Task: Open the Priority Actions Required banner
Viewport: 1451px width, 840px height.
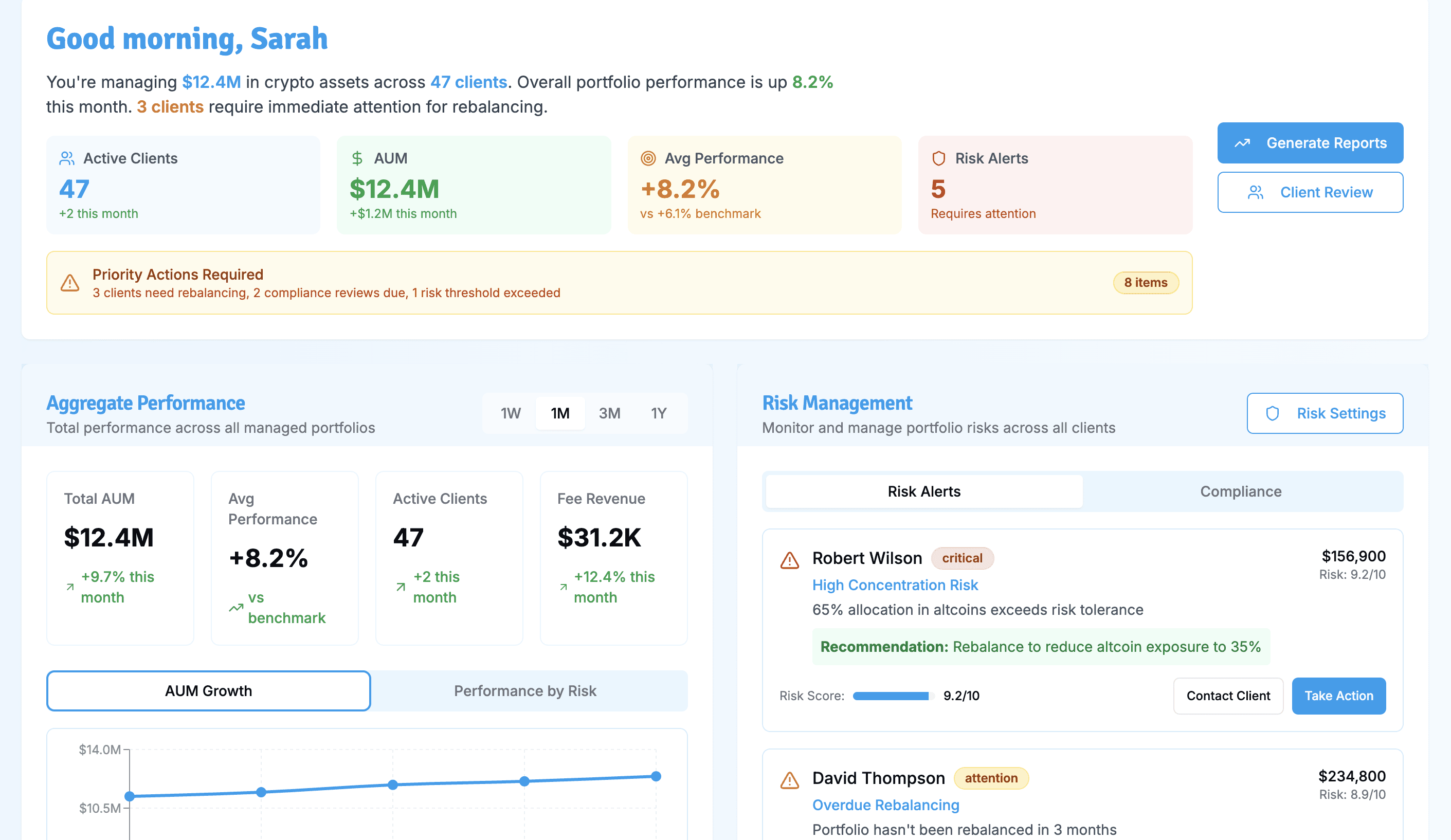Action: (x=619, y=283)
